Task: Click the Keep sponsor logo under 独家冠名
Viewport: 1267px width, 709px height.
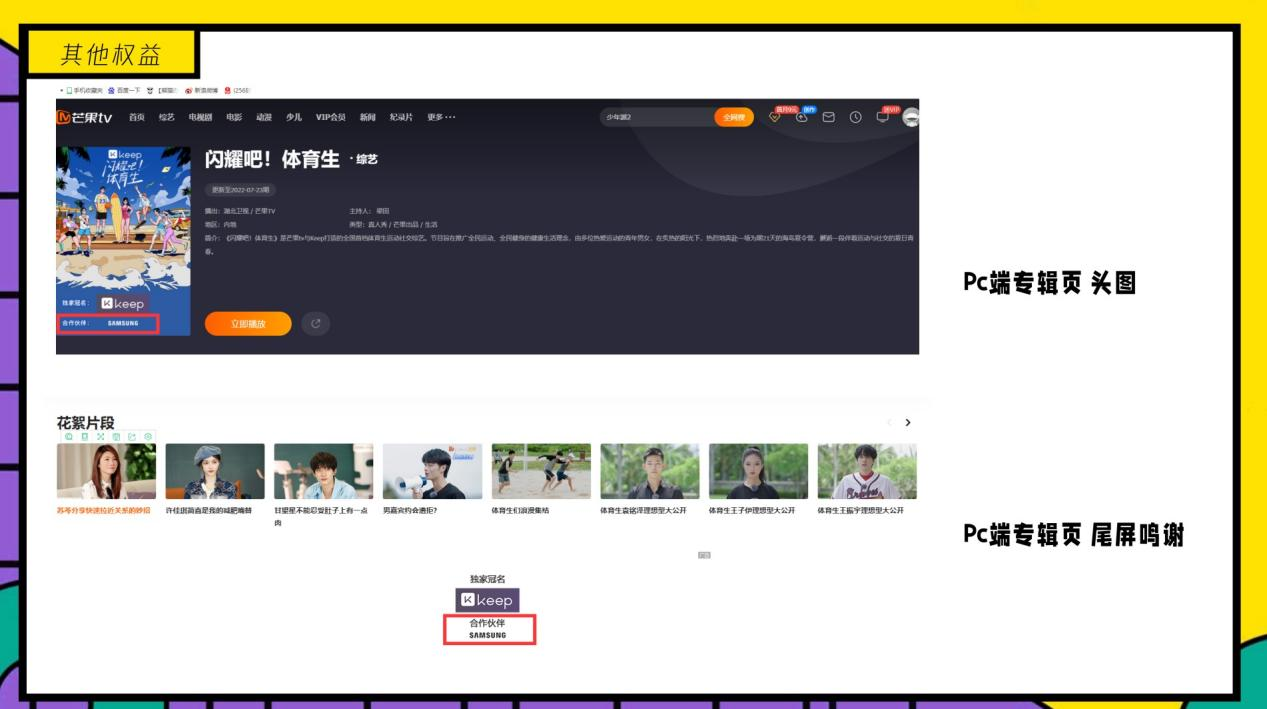Action: pos(488,600)
